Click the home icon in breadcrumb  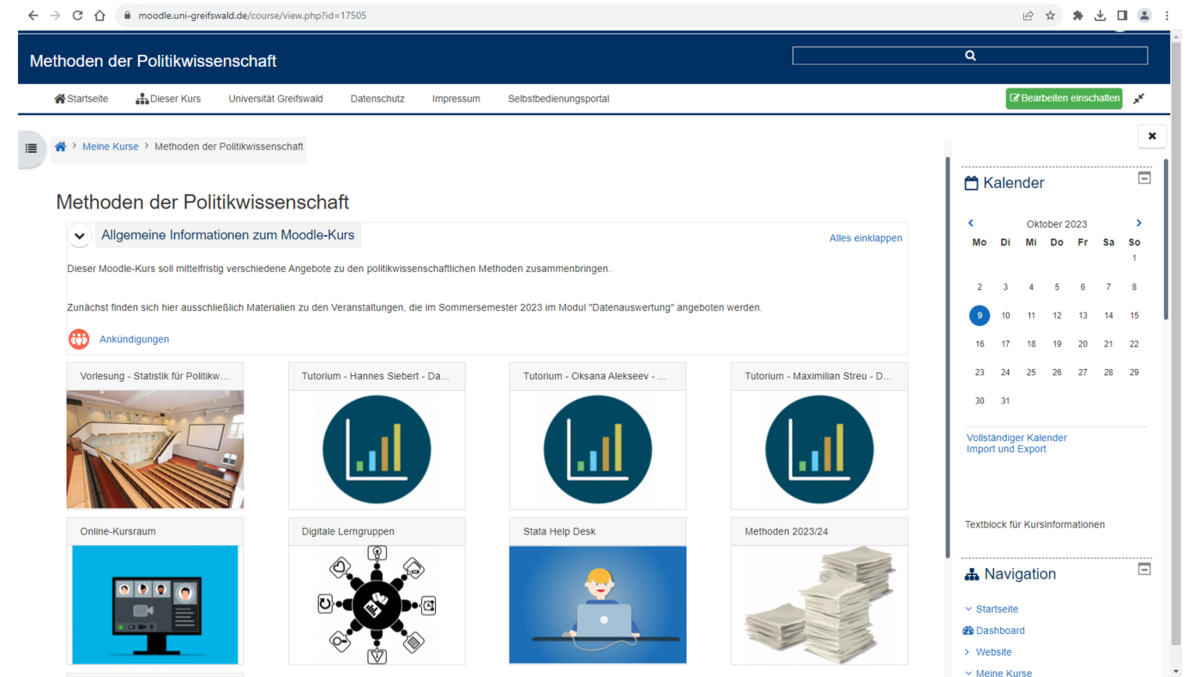point(60,147)
